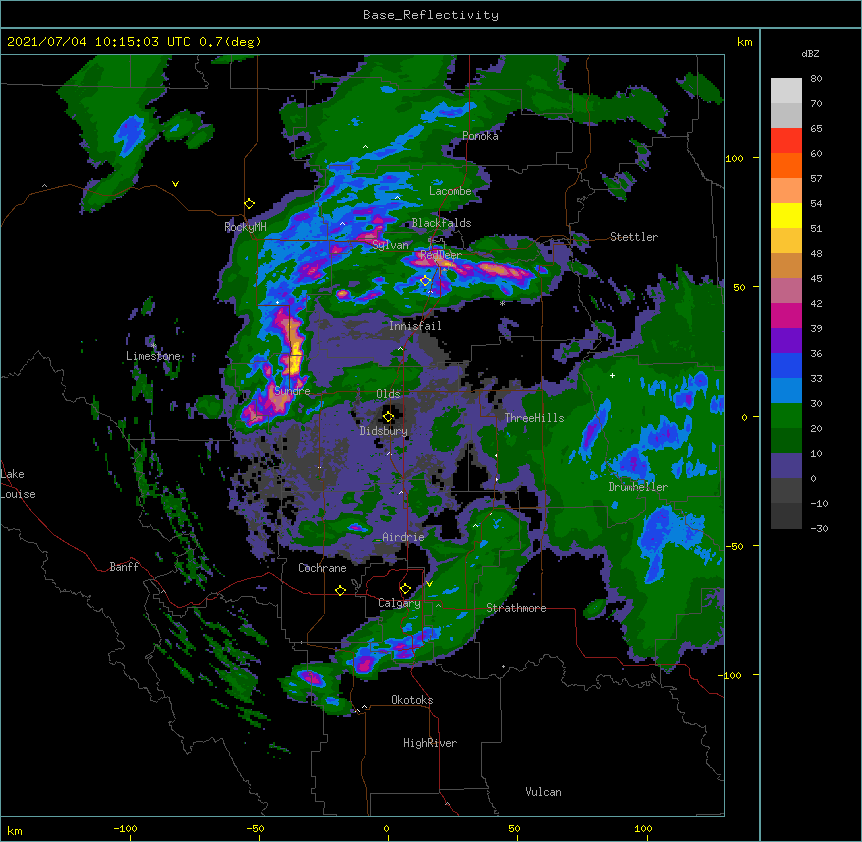Viewport: 862px width, 842px height.
Task: Click the Drumheller city label
Action: coord(638,487)
